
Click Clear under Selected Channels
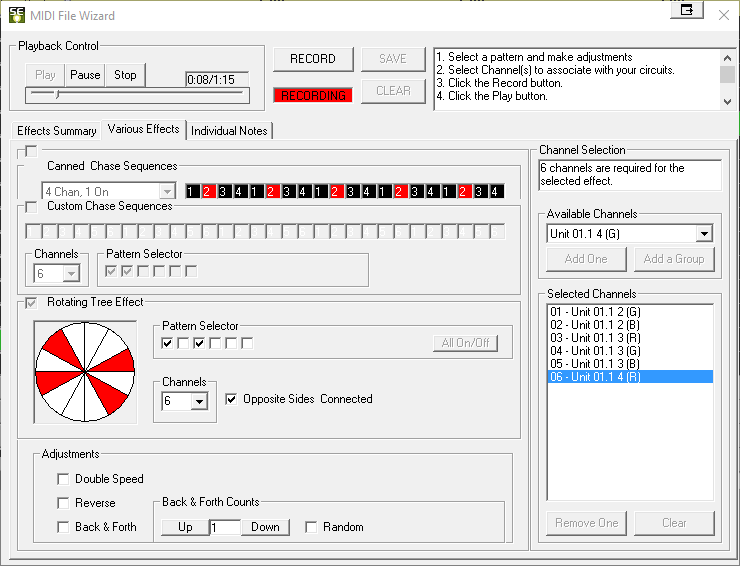pos(674,523)
